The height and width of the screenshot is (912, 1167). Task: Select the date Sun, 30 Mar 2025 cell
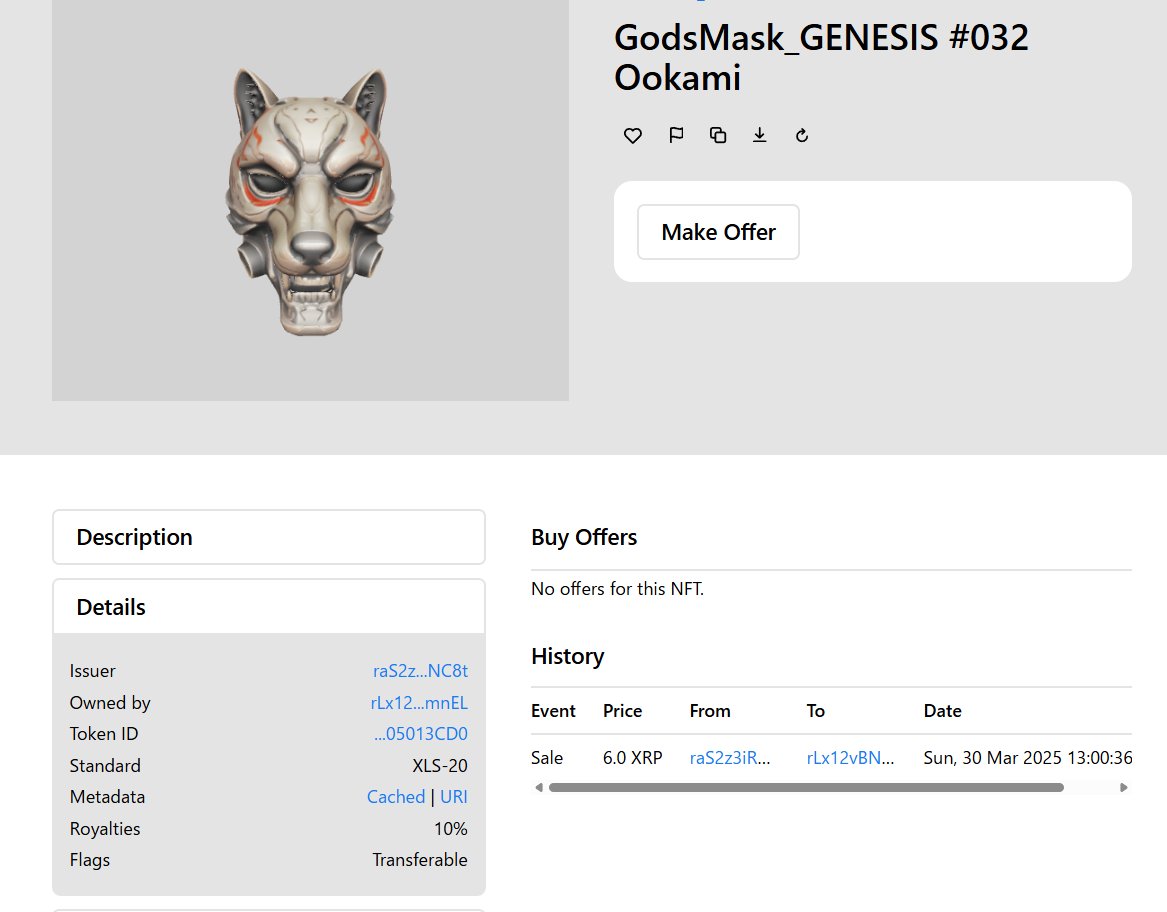1028,758
